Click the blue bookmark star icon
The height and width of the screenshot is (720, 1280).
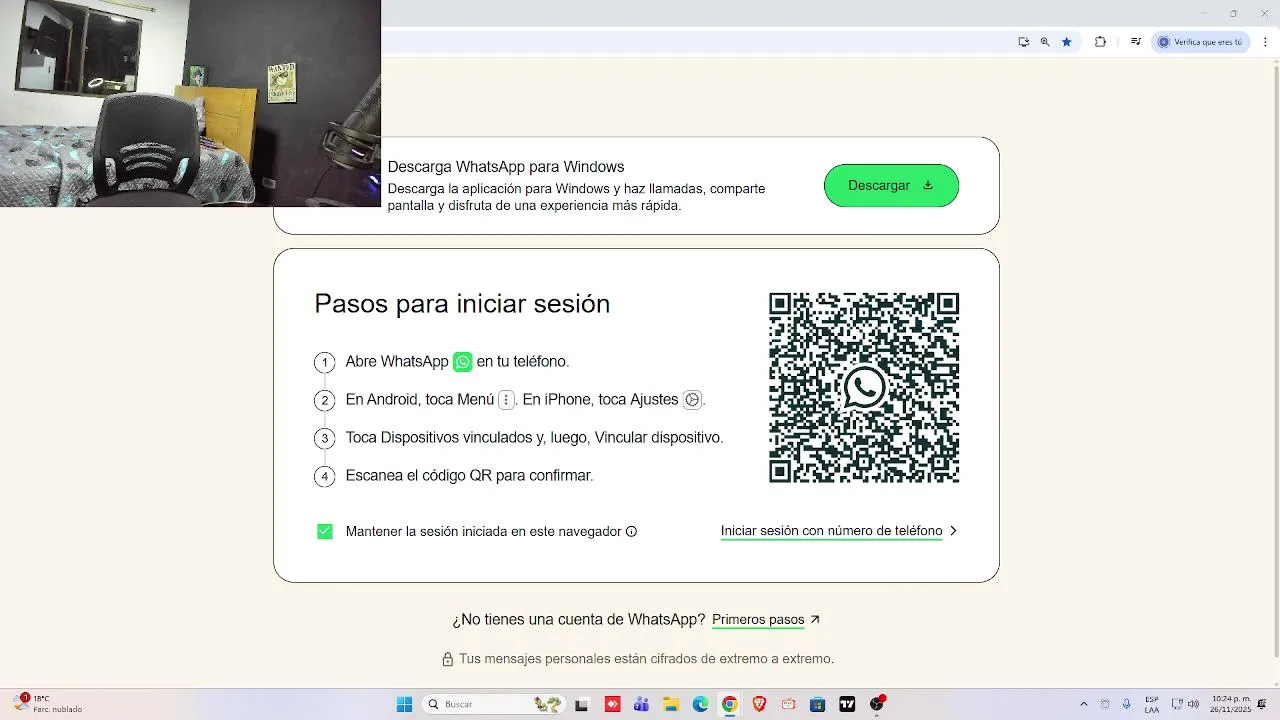click(1067, 42)
